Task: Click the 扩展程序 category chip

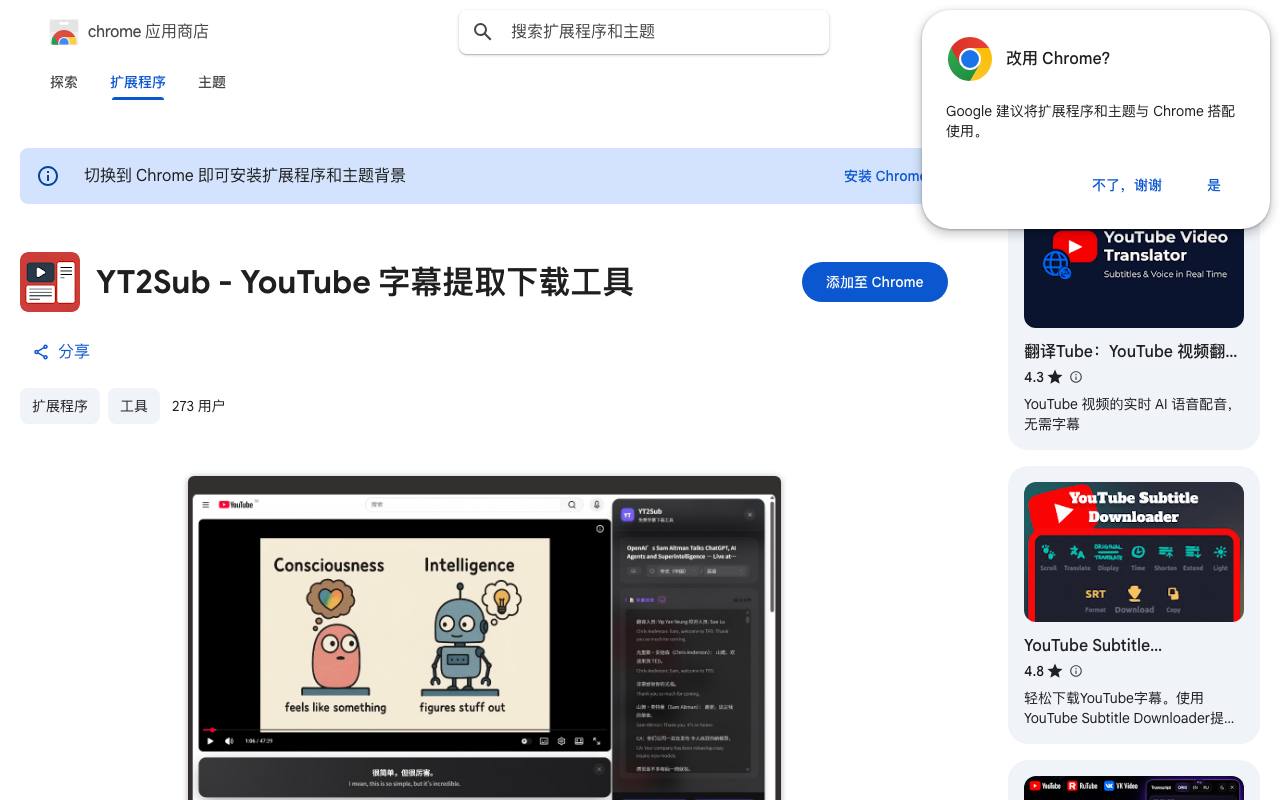Action: (x=60, y=406)
